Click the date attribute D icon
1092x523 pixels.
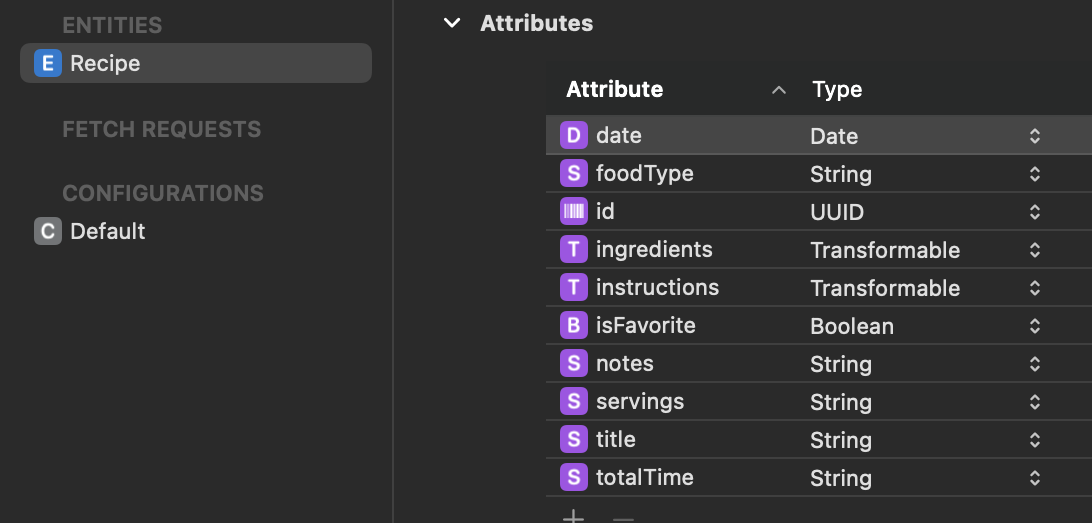pos(574,136)
